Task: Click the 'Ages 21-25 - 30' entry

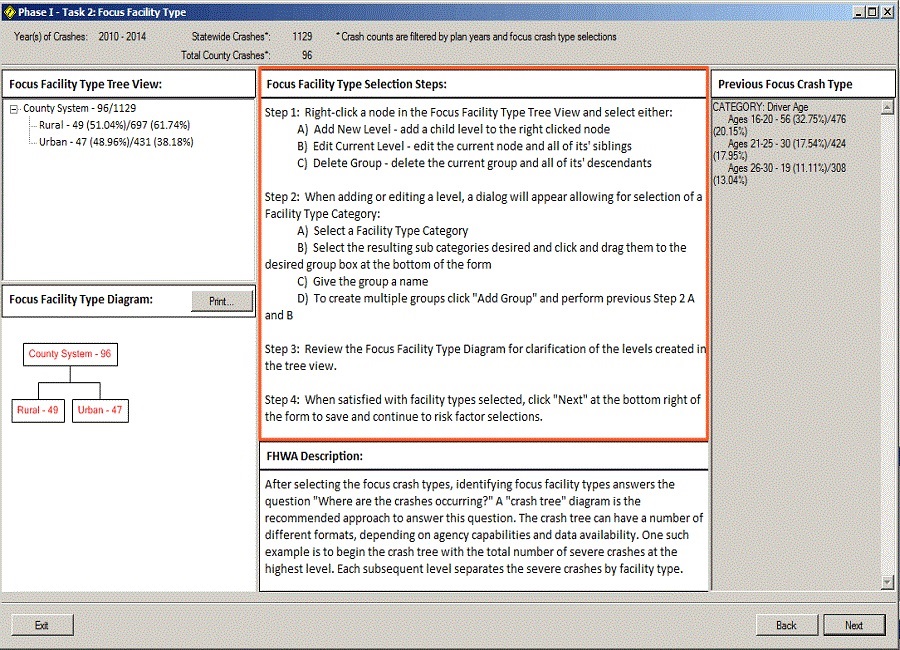Action: 779,149
